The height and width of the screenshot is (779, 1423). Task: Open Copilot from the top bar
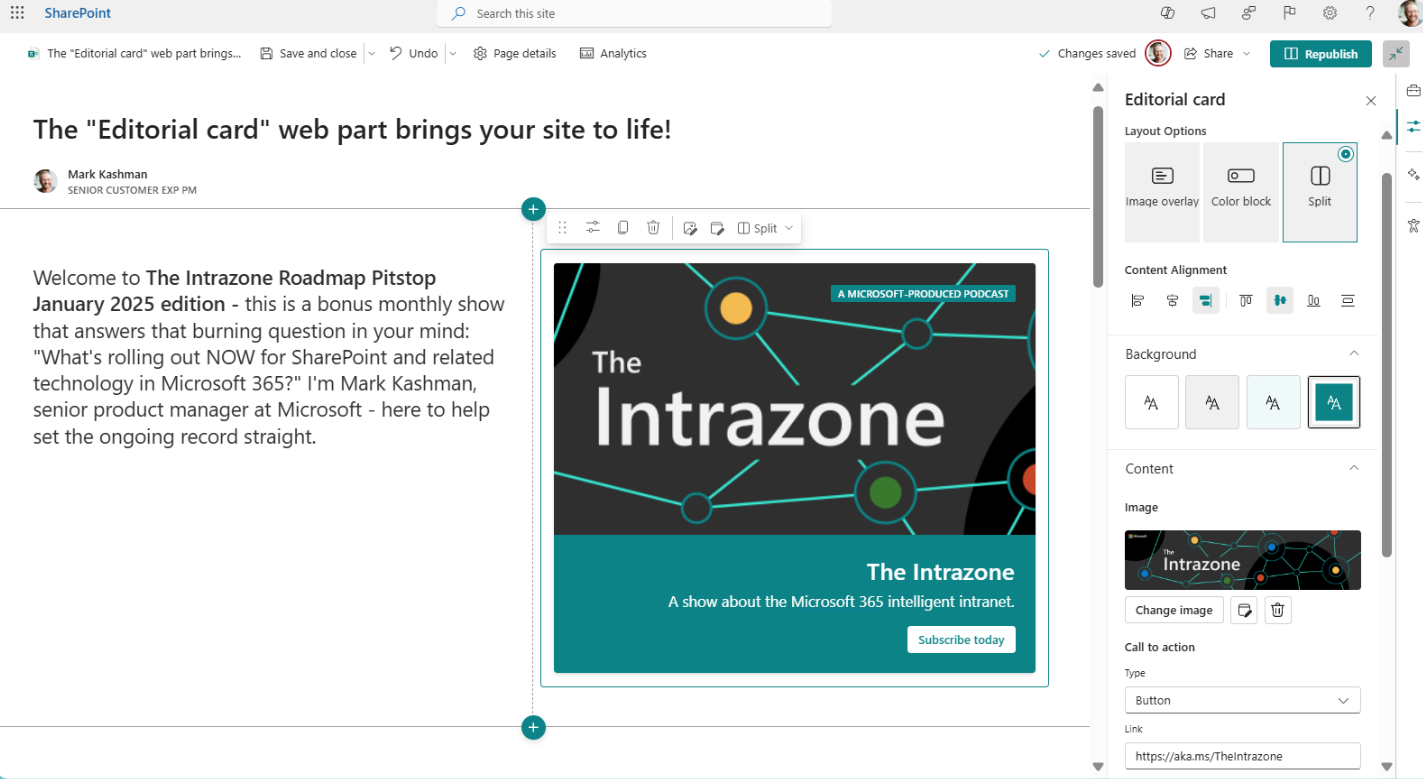pyautogui.click(x=1167, y=13)
